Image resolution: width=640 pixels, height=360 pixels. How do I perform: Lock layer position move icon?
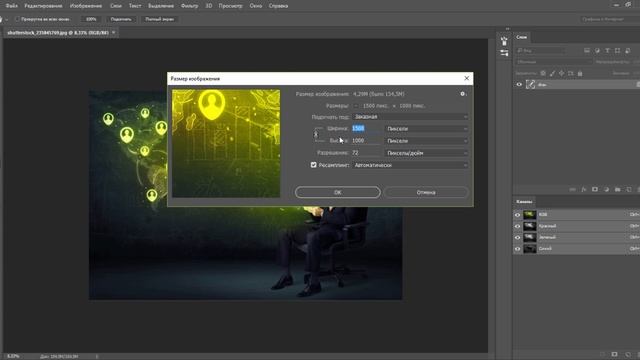(x=562, y=73)
